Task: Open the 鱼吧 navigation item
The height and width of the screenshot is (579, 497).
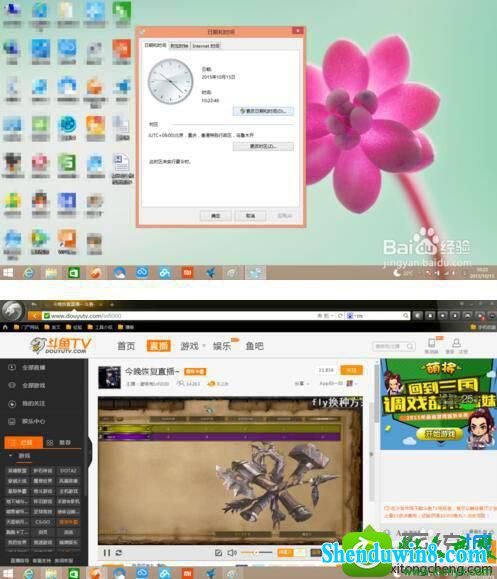Action: [x=255, y=346]
